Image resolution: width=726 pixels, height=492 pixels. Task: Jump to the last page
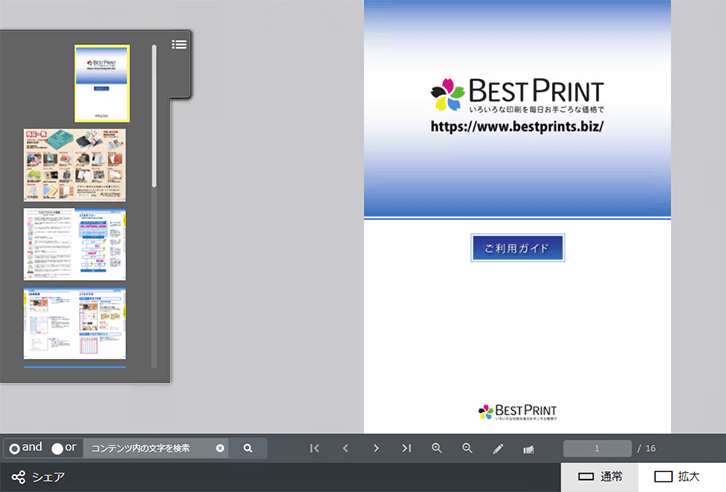[x=407, y=448]
